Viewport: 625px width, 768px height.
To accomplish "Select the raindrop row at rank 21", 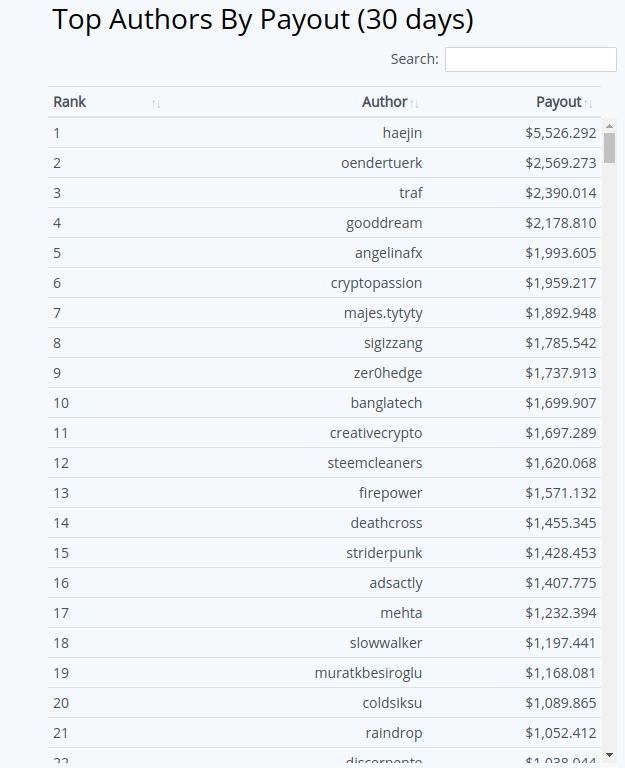I will click(392, 733).
